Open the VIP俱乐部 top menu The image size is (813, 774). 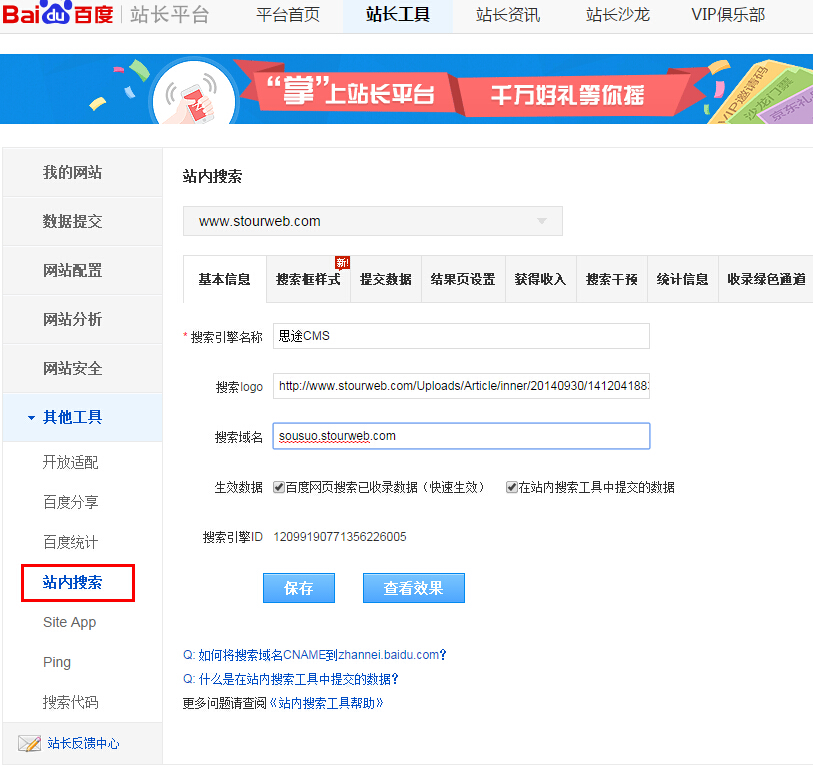727,15
